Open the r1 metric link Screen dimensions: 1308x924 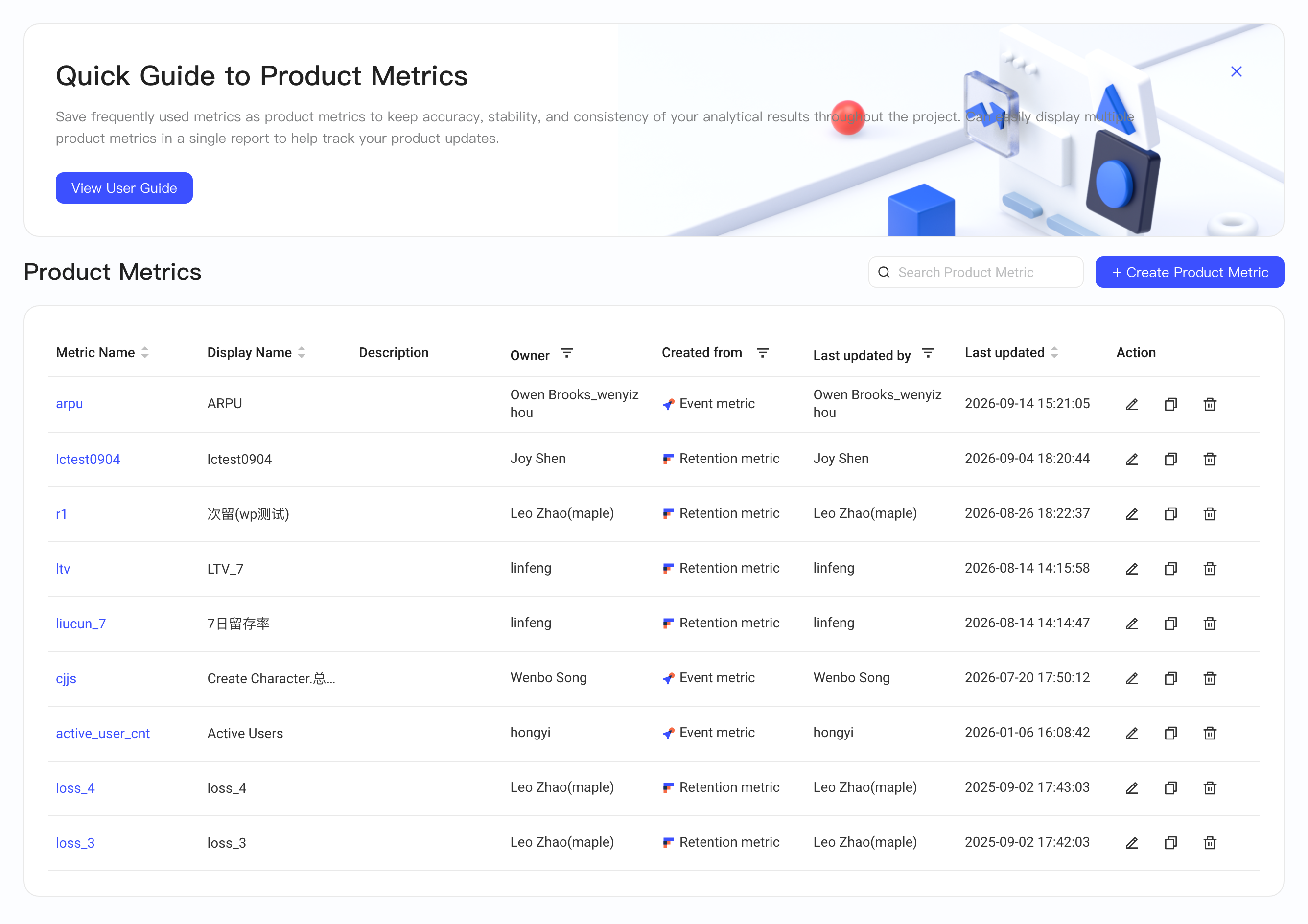coord(62,514)
